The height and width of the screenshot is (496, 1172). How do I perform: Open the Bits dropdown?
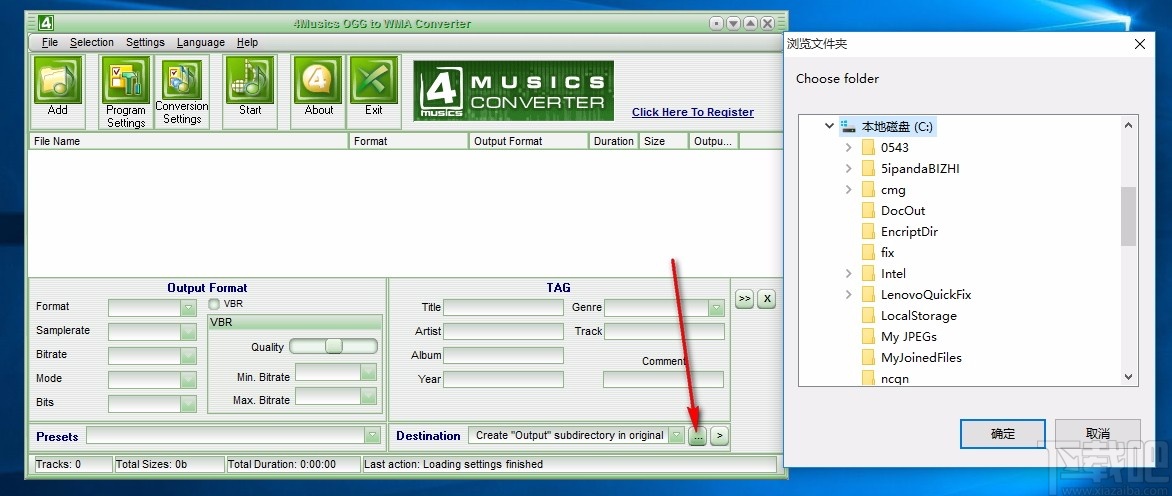click(188, 403)
